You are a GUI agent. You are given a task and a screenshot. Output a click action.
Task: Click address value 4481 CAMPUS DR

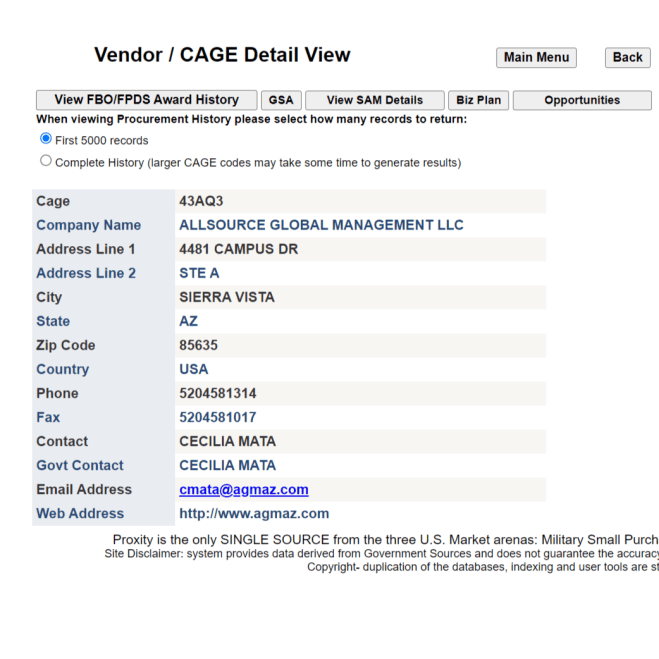click(239, 249)
